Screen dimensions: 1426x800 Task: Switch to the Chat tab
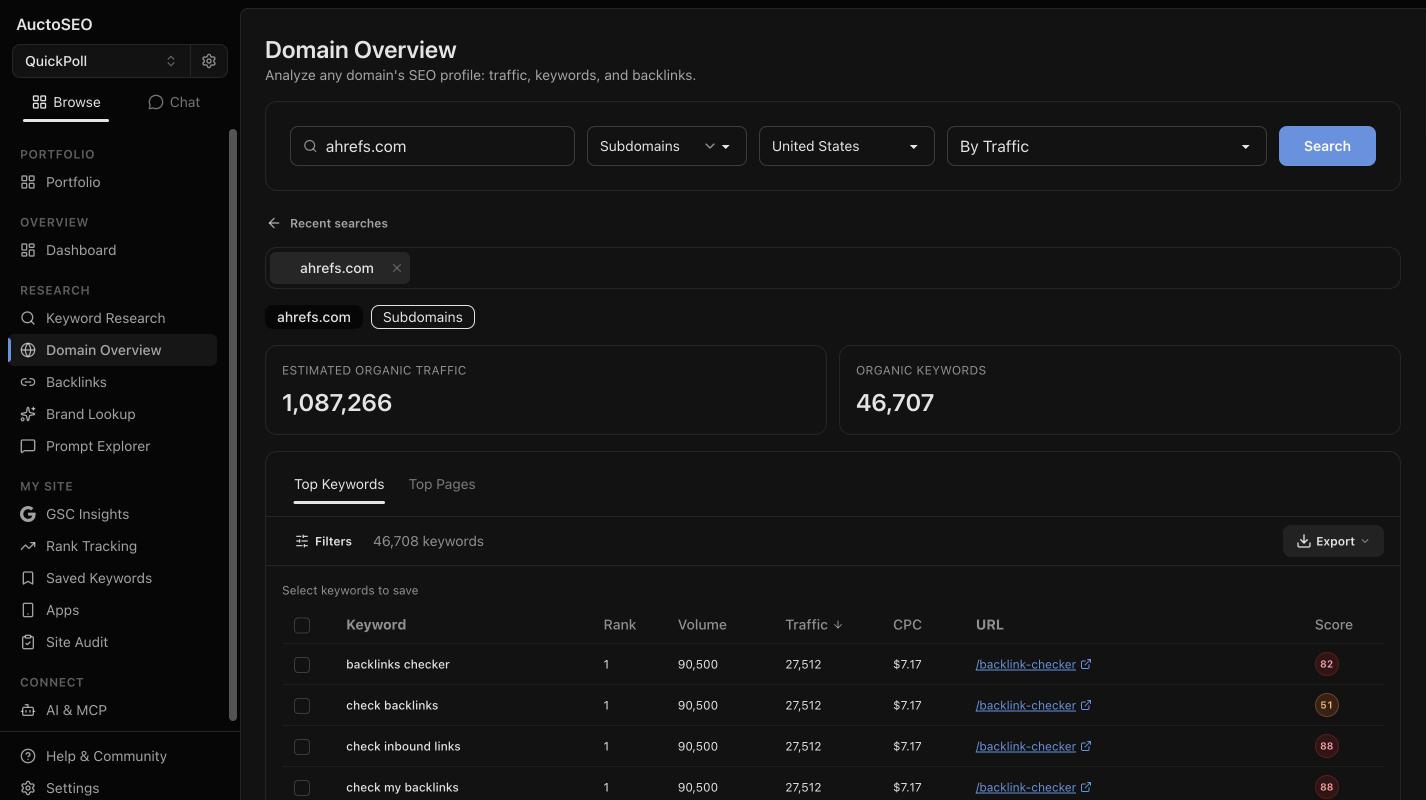(x=174, y=102)
